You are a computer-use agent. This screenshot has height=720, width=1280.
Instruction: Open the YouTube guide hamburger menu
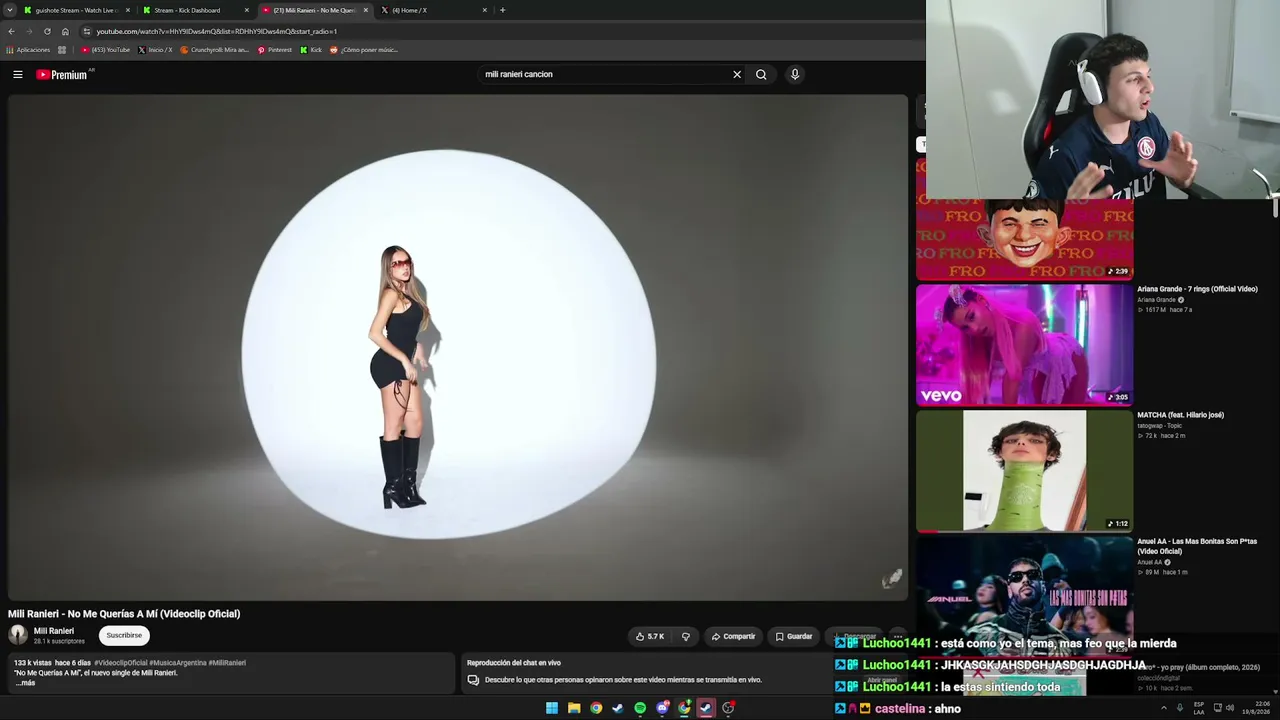(18, 74)
